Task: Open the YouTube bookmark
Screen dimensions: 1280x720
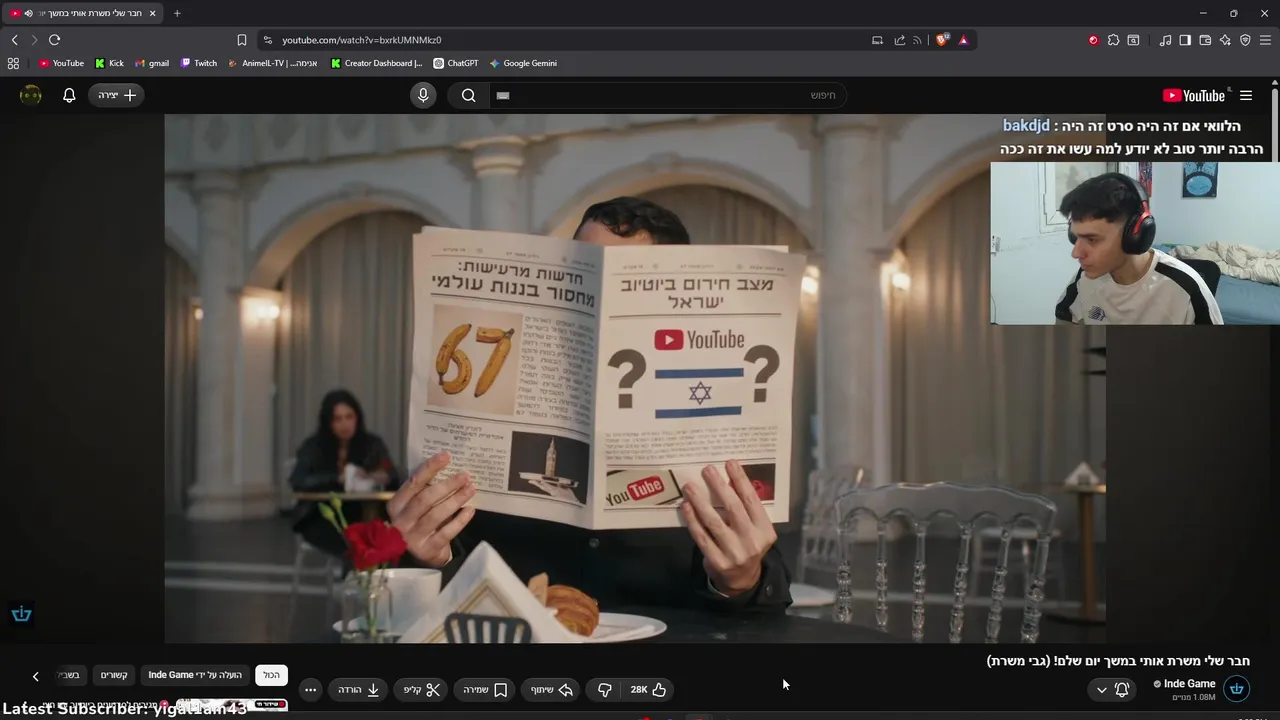Action: [61, 63]
